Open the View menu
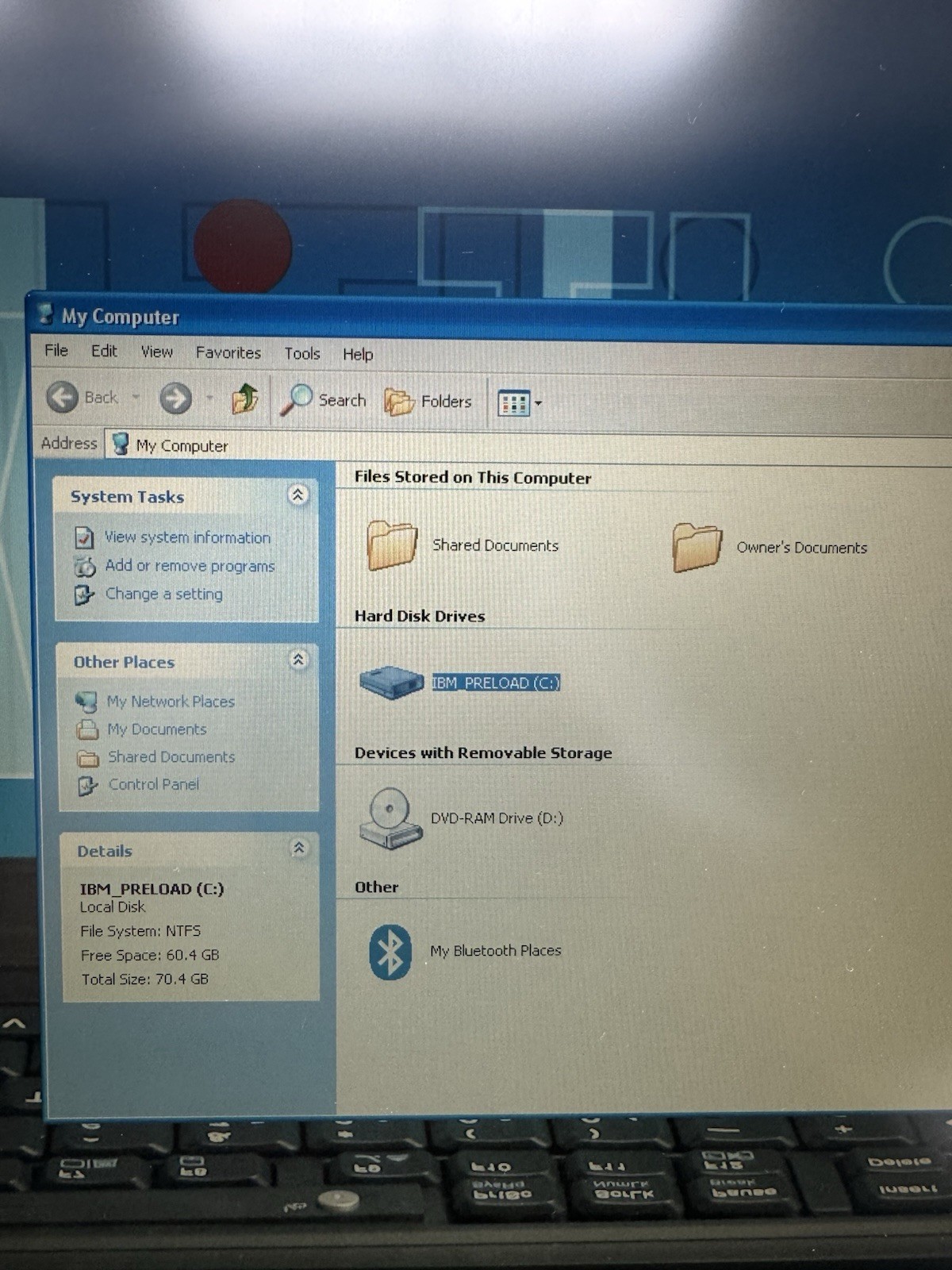The image size is (952, 1270). tap(157, 352)
